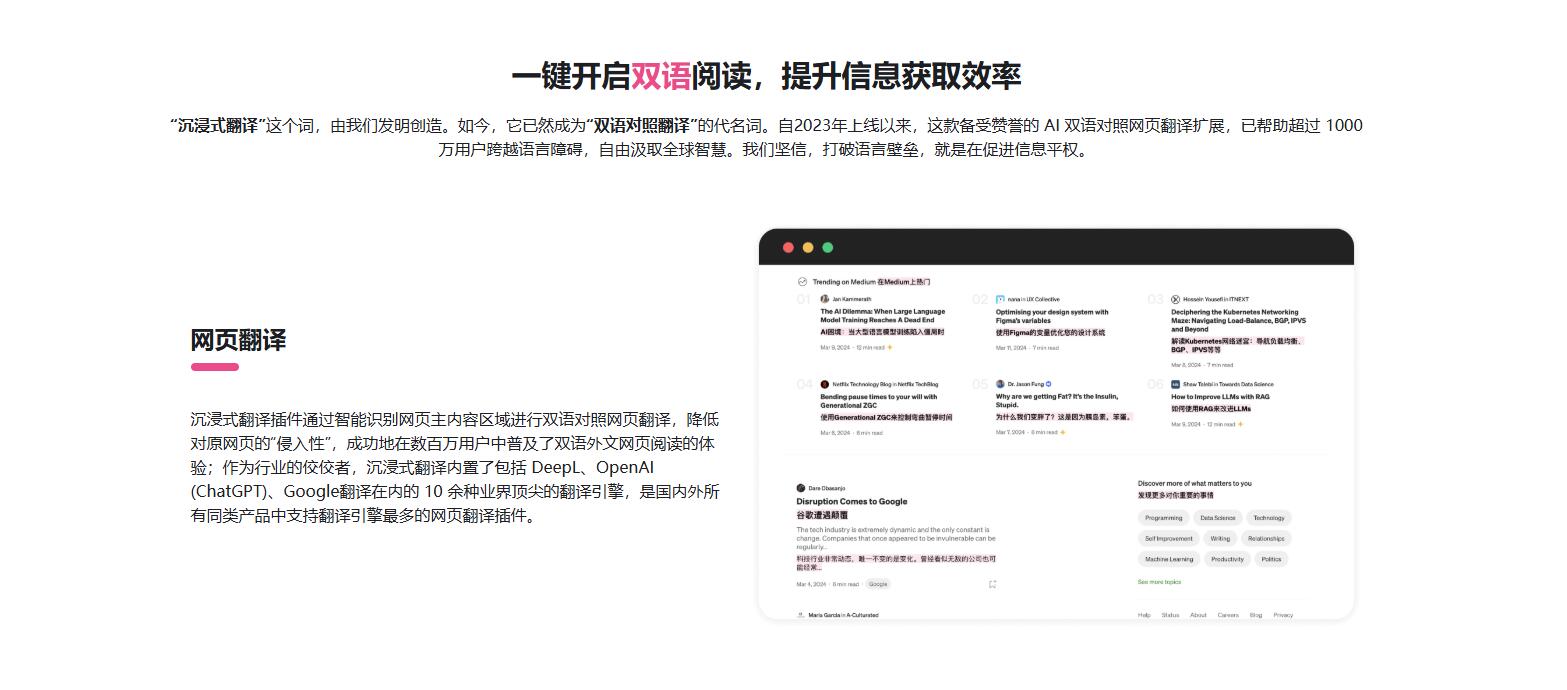Click bold “沉浸式翻译” in the intro paragraph

pos(218,126)
